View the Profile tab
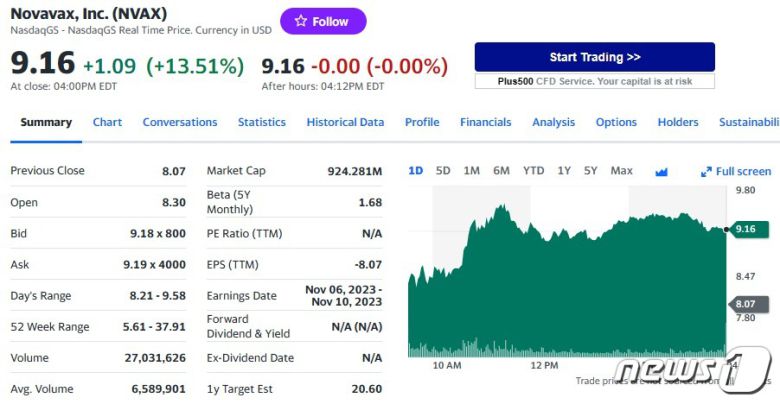The width and height of the screenshot is (780, 404). coord(422,122)
